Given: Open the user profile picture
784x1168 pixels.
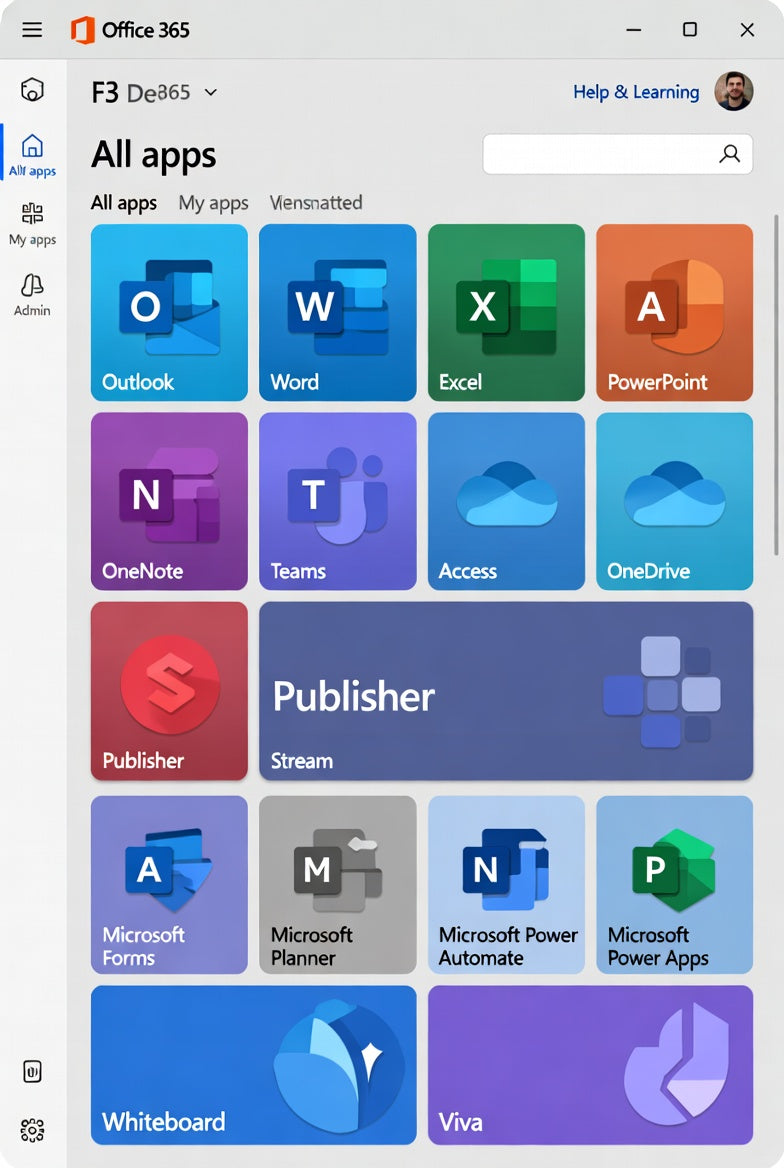Looking at the screenshot, I should coord(733,92).
